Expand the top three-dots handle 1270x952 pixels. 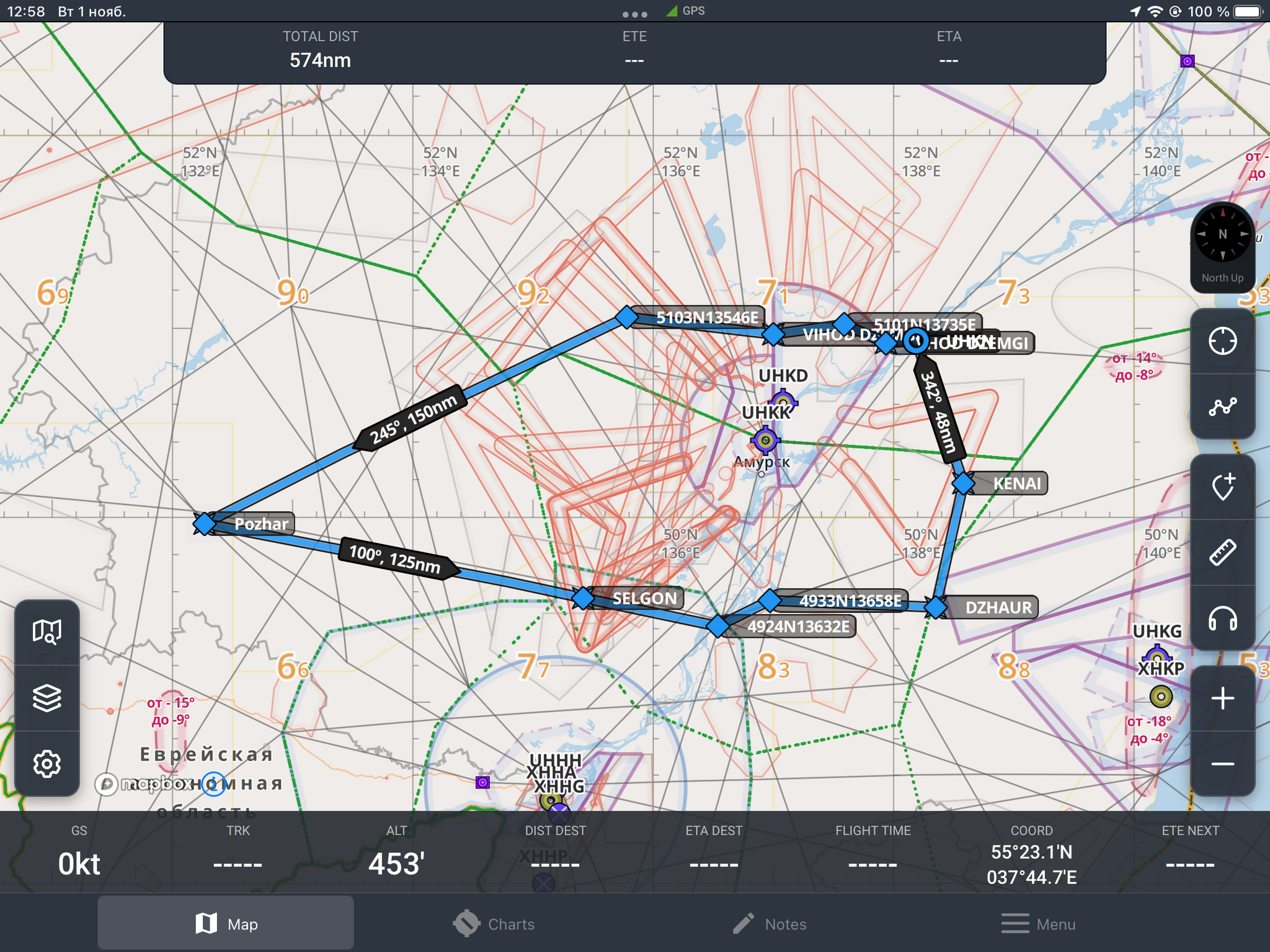tap(634, 14)
